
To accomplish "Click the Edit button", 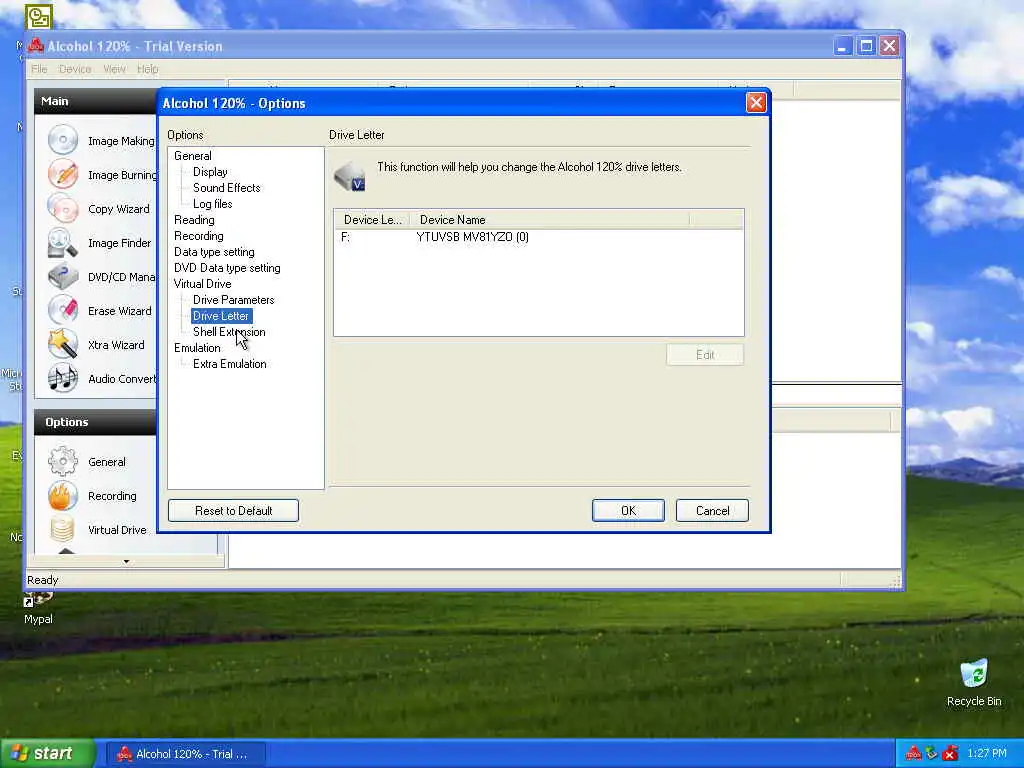I will 705,355.
